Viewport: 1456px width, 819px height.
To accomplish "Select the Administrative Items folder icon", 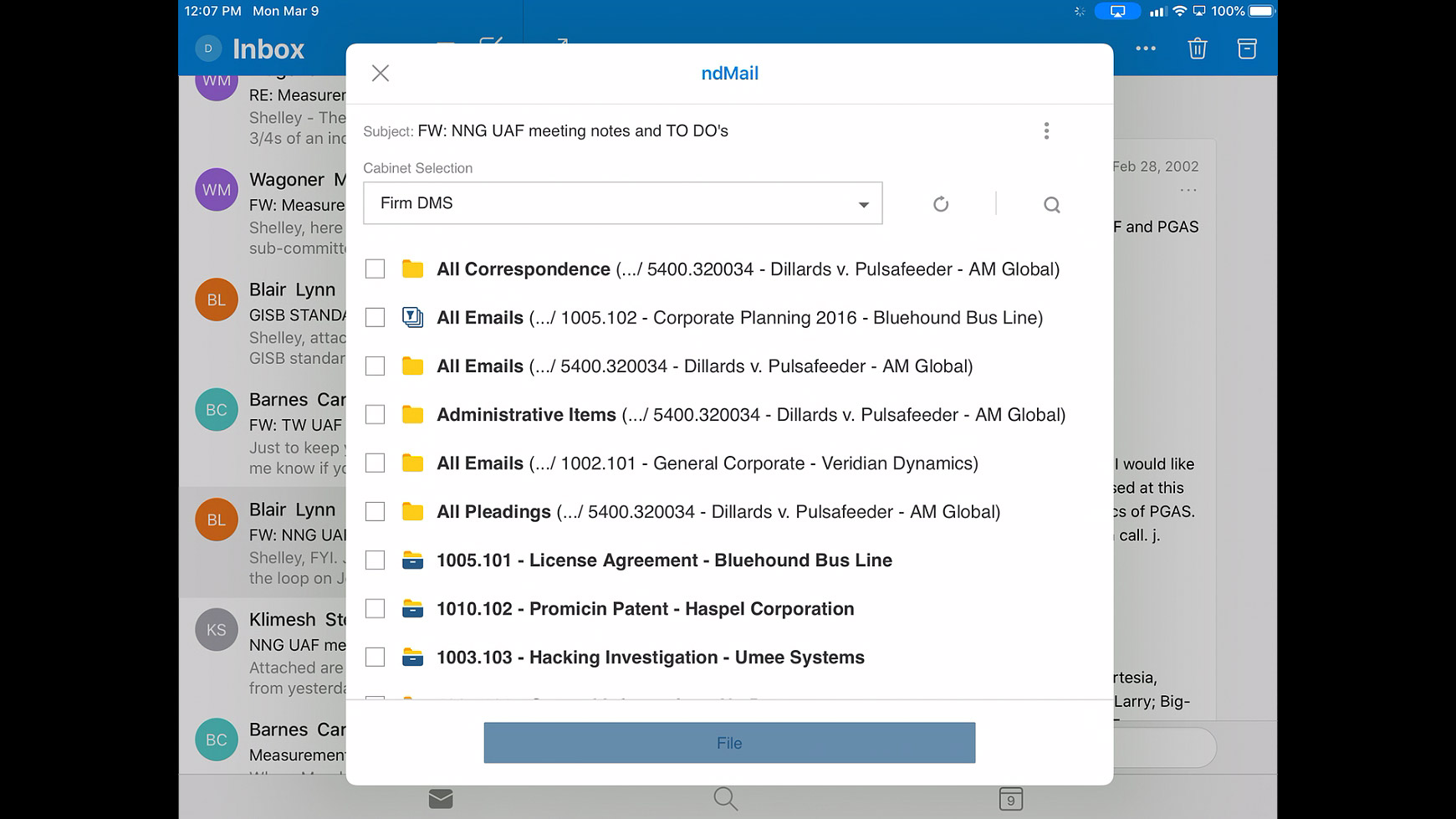I will [412, 415].
